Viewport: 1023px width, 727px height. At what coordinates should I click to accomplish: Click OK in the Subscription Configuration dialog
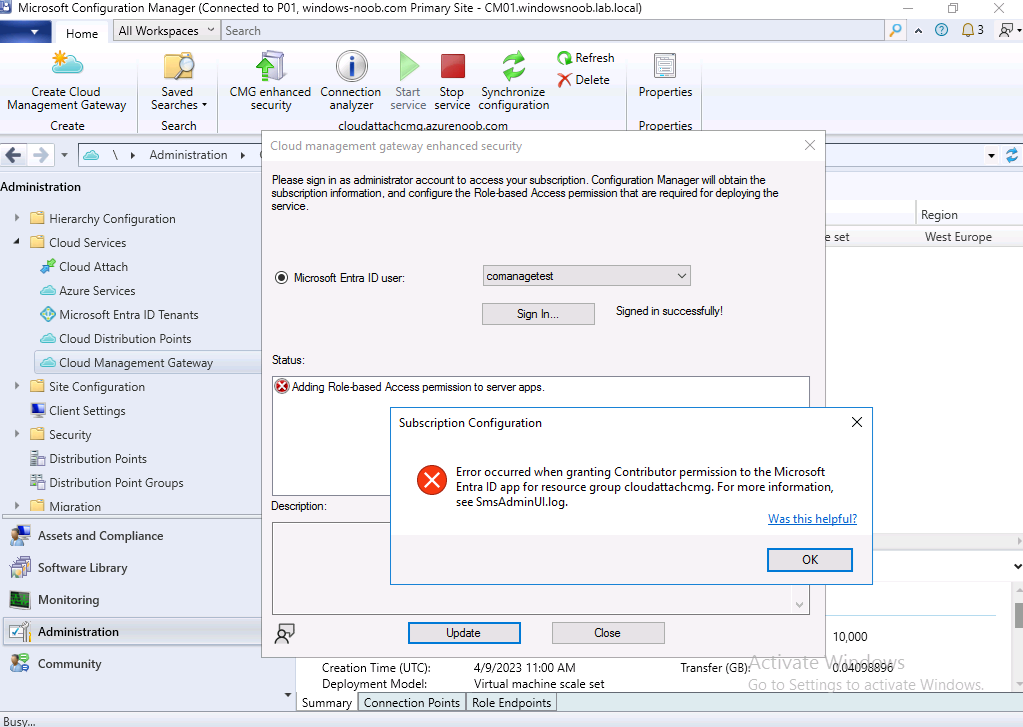point(810,560)
